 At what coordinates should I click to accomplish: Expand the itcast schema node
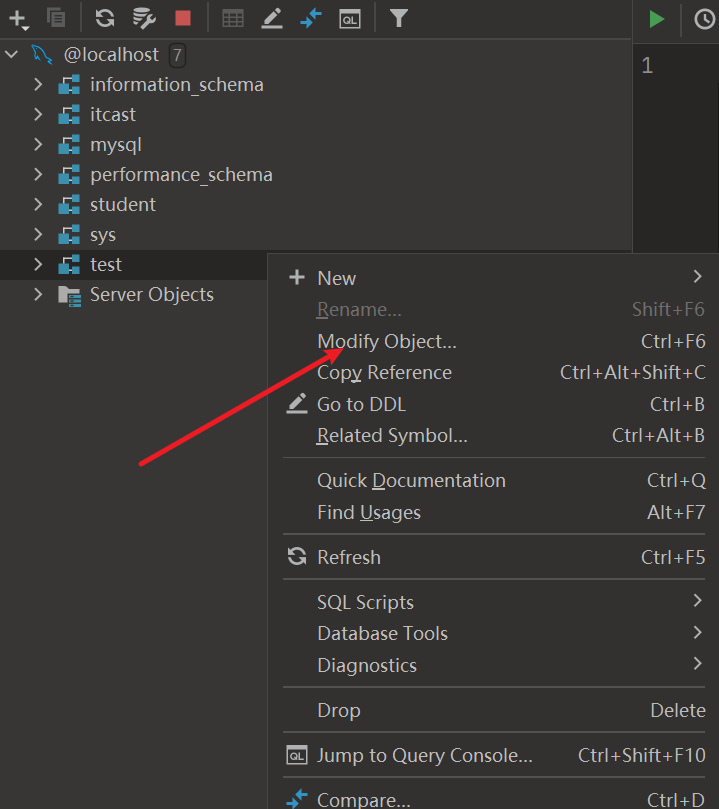(38, 115)
